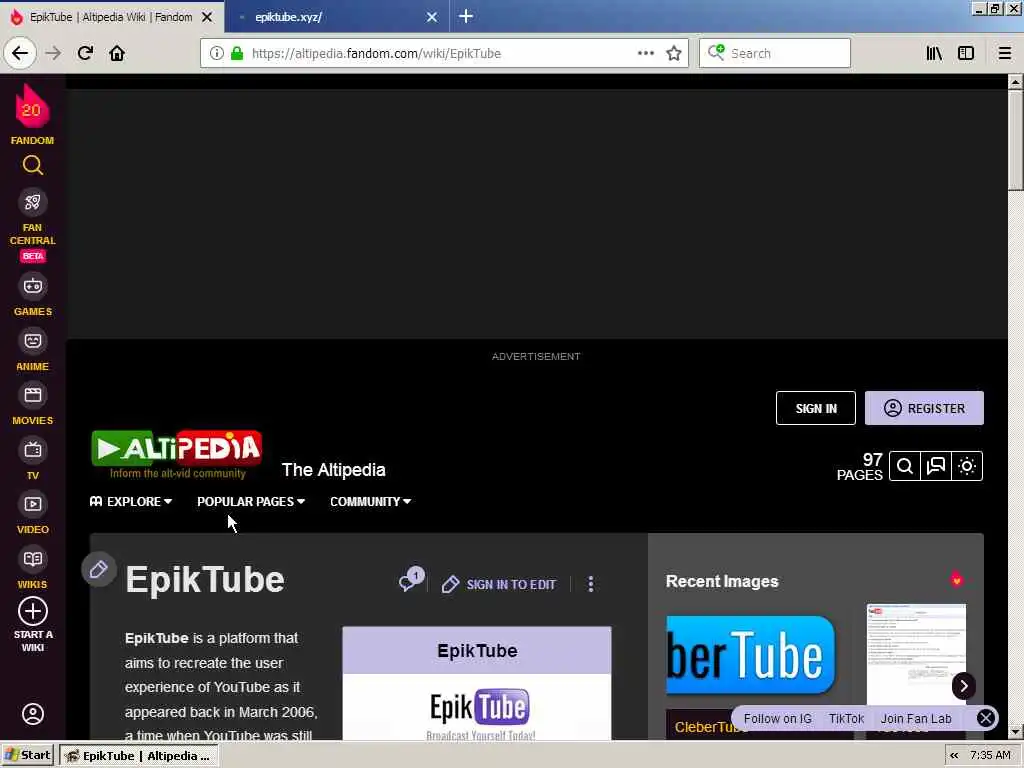Image resolution: width=1024 pixels, height=768 pixels.
Task: Click the Sign In button
Action: 816,408
